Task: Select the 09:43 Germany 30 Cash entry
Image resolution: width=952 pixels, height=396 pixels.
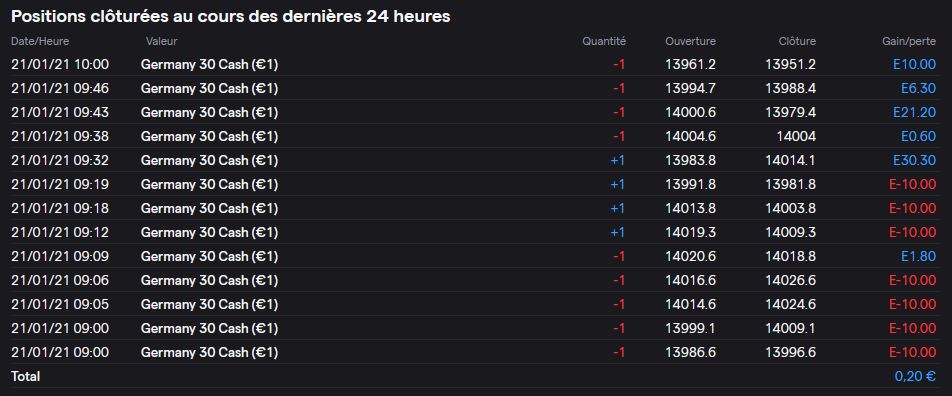Action: click(x=474, y=112)
